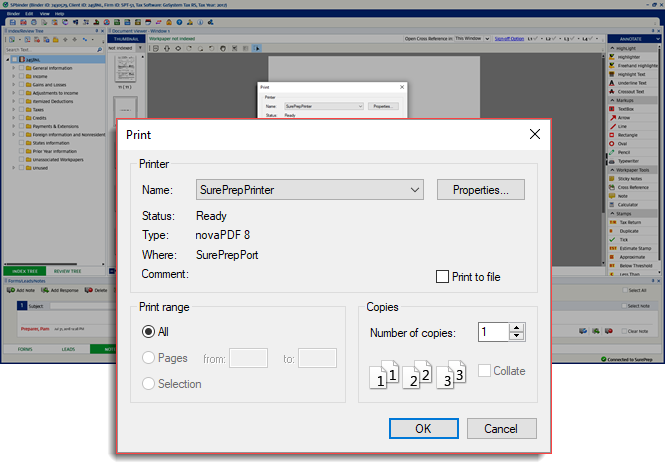Enable the Print to file checkbox
This screenshot has width=665, height=469.
click(x=443, y=277)
